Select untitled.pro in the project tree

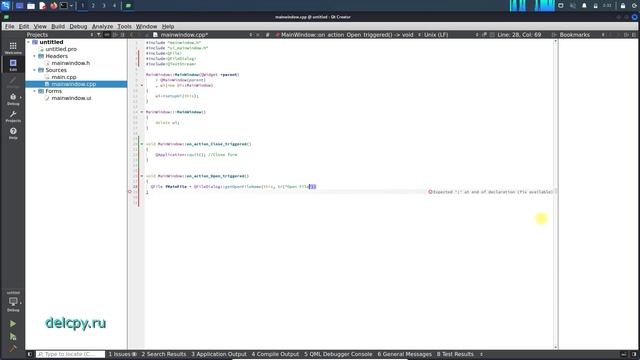61,49
